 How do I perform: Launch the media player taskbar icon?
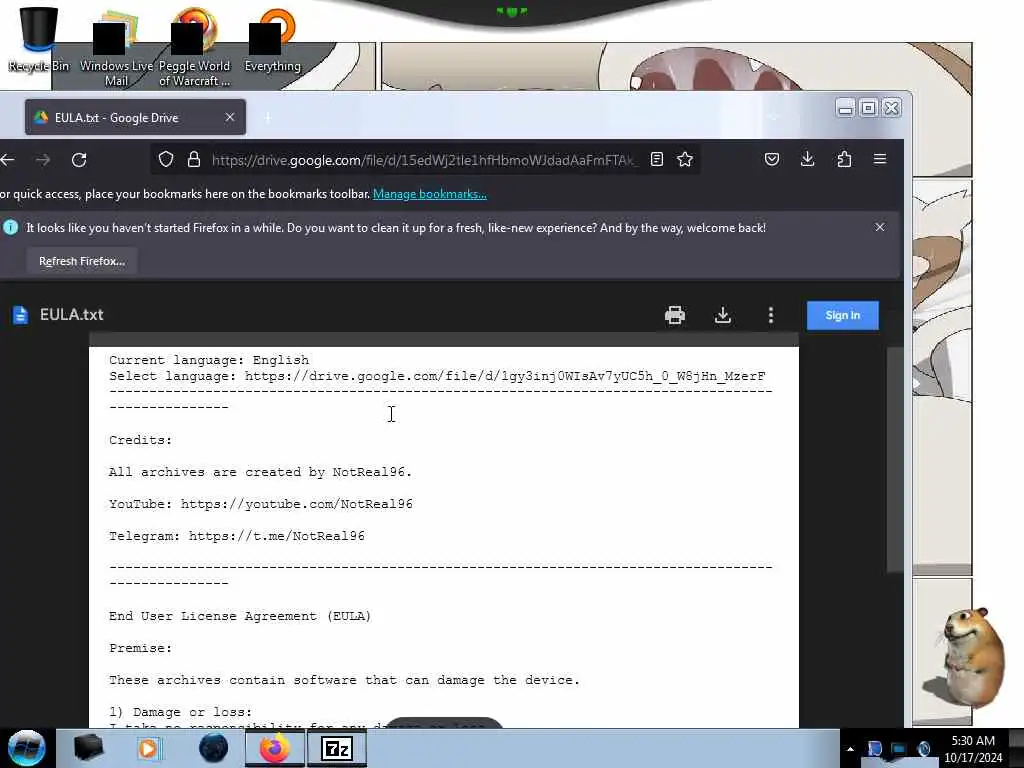coord(148,748)
